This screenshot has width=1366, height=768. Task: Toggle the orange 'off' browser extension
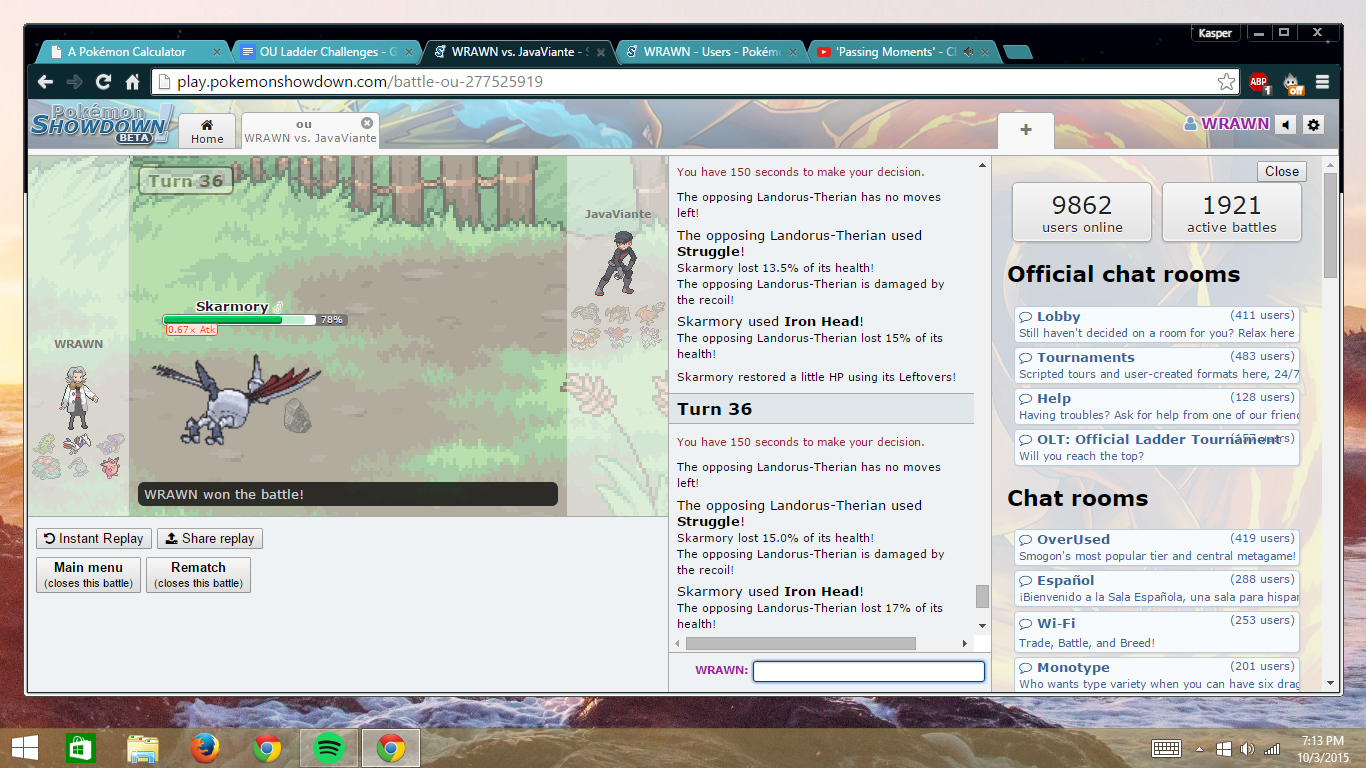(1294, 82)
